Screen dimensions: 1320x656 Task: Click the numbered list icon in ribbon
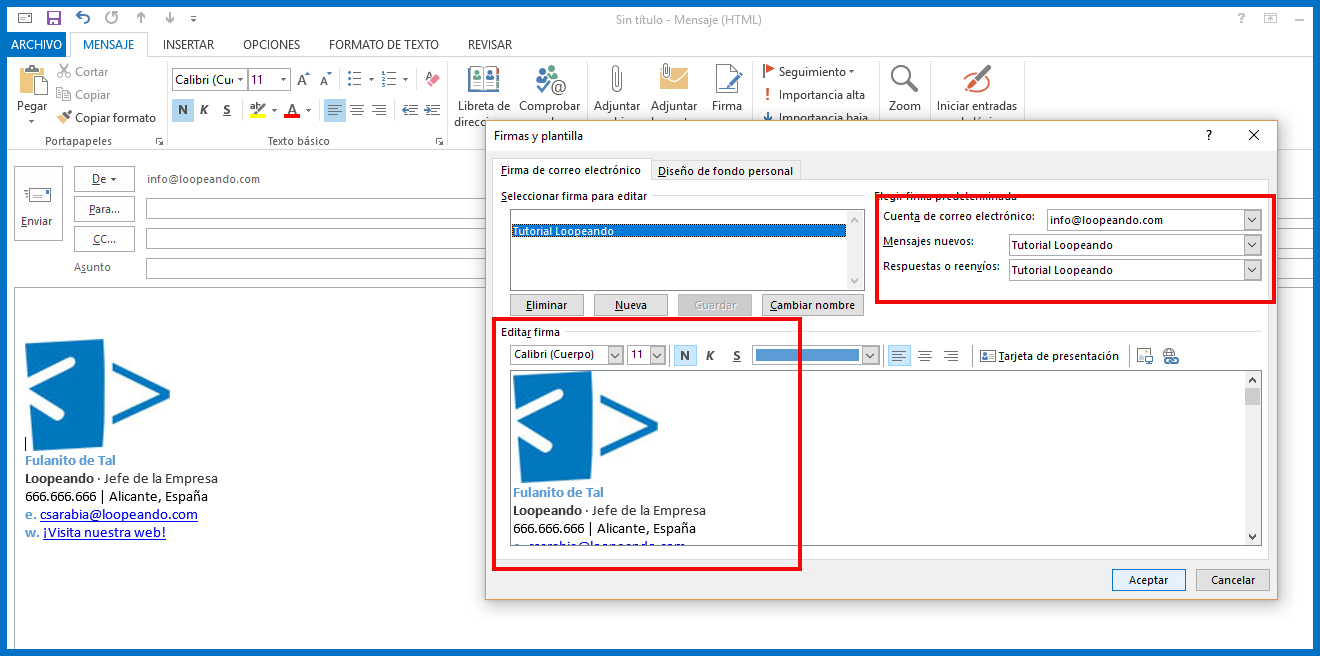pyautogui.click(x=388, y=80)
